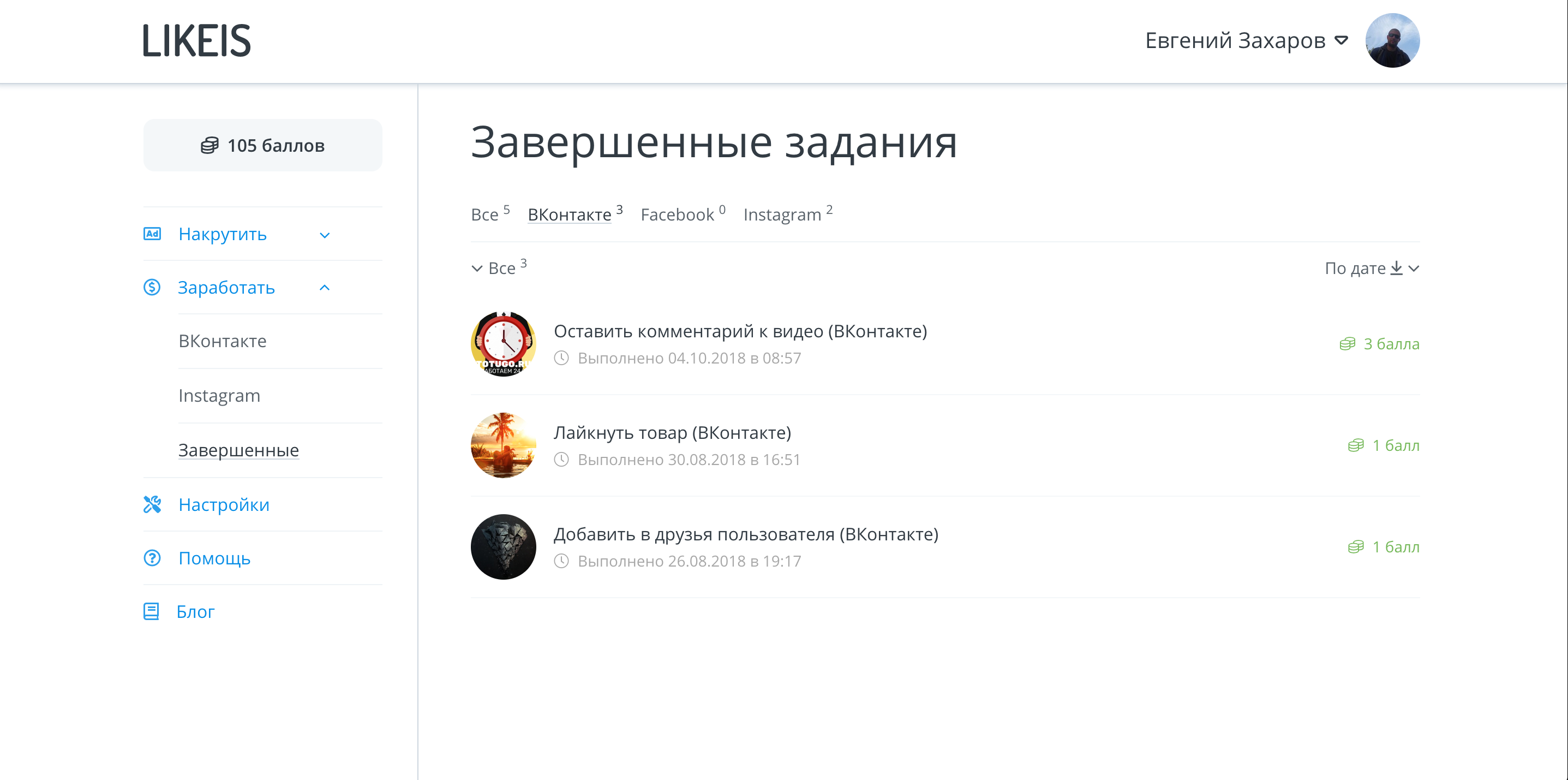Open the Все 3 filter dropdown
The width and height of the screenshot is (1568, 780).
499,268
